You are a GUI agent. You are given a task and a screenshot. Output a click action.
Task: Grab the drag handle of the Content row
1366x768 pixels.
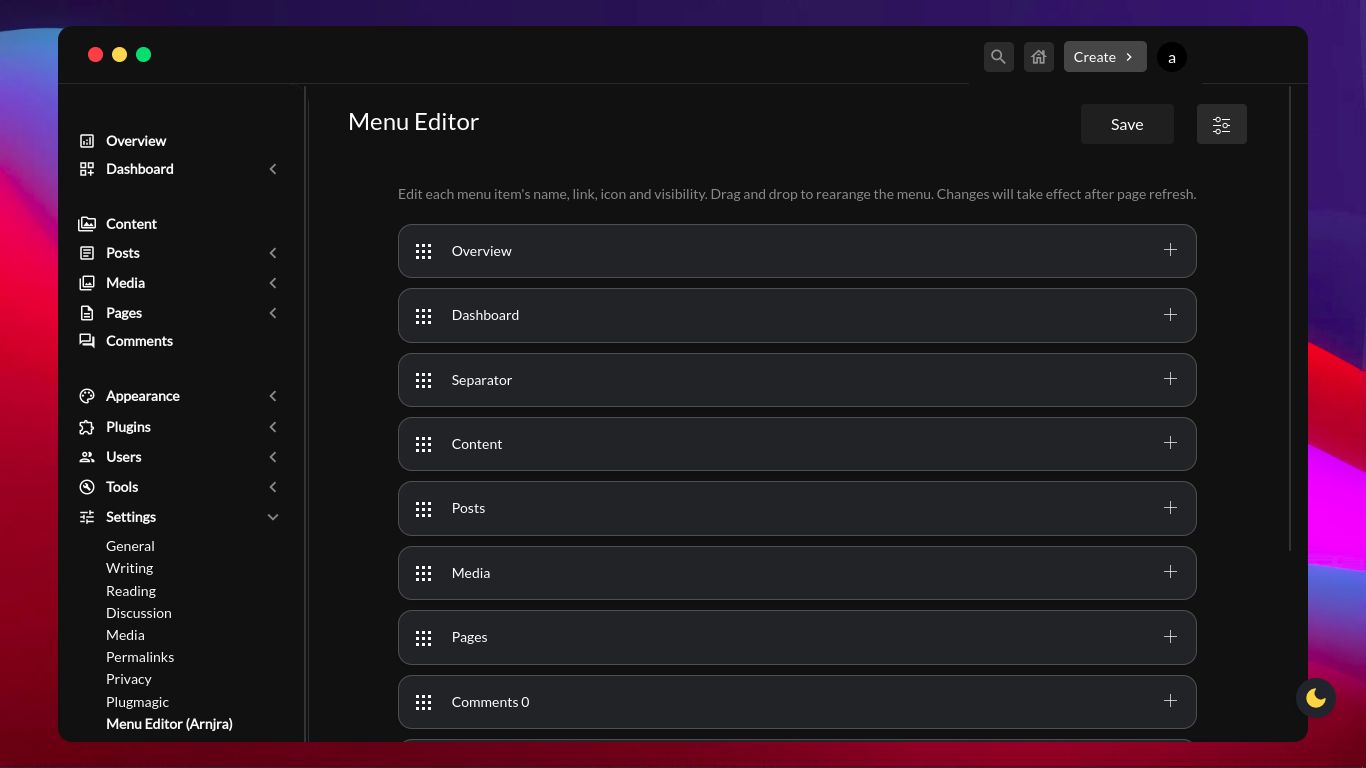[x=424, y=444]
